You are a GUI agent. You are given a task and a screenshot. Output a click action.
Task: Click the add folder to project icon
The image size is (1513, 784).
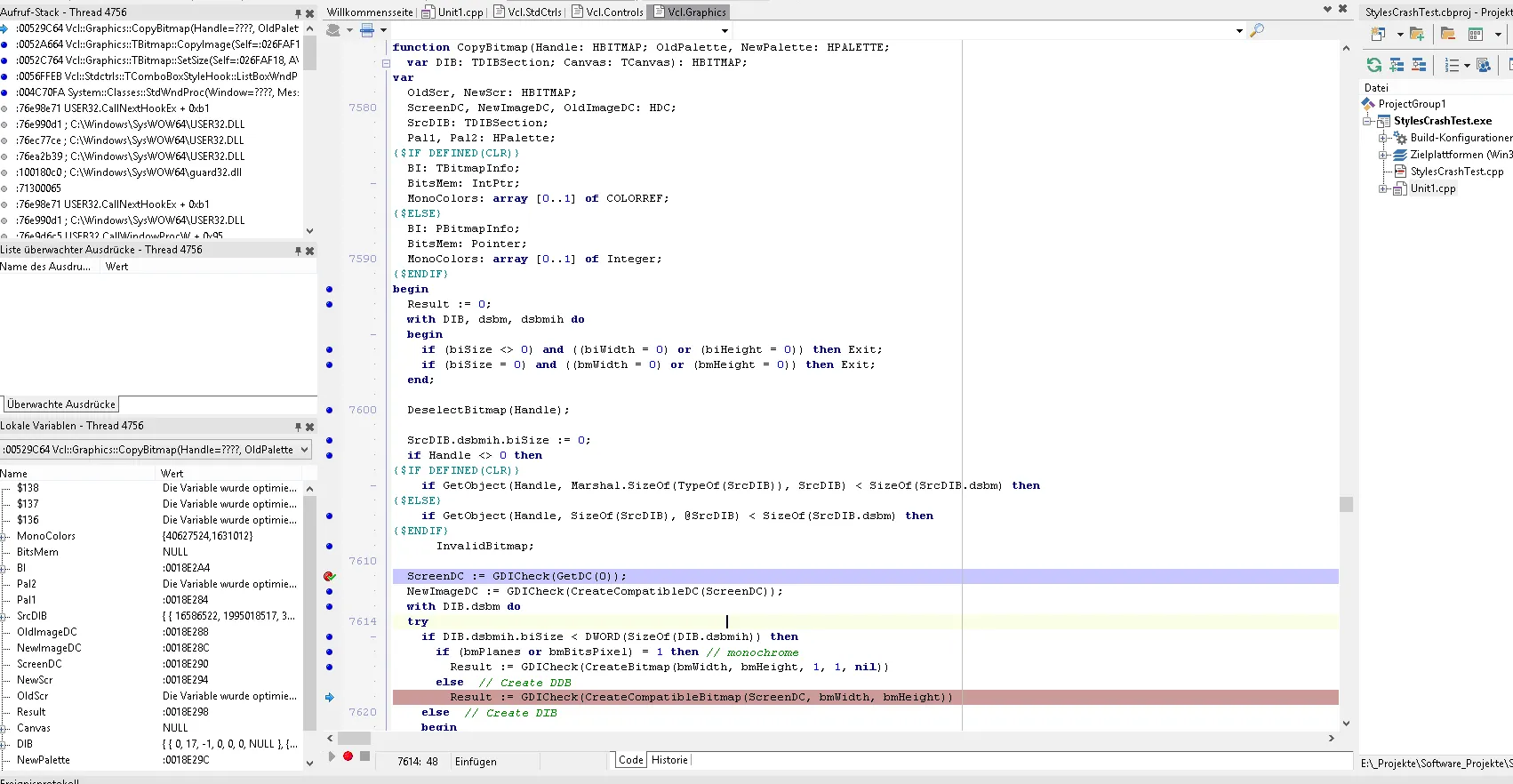pyautogui.click(x=1417, y=35)
